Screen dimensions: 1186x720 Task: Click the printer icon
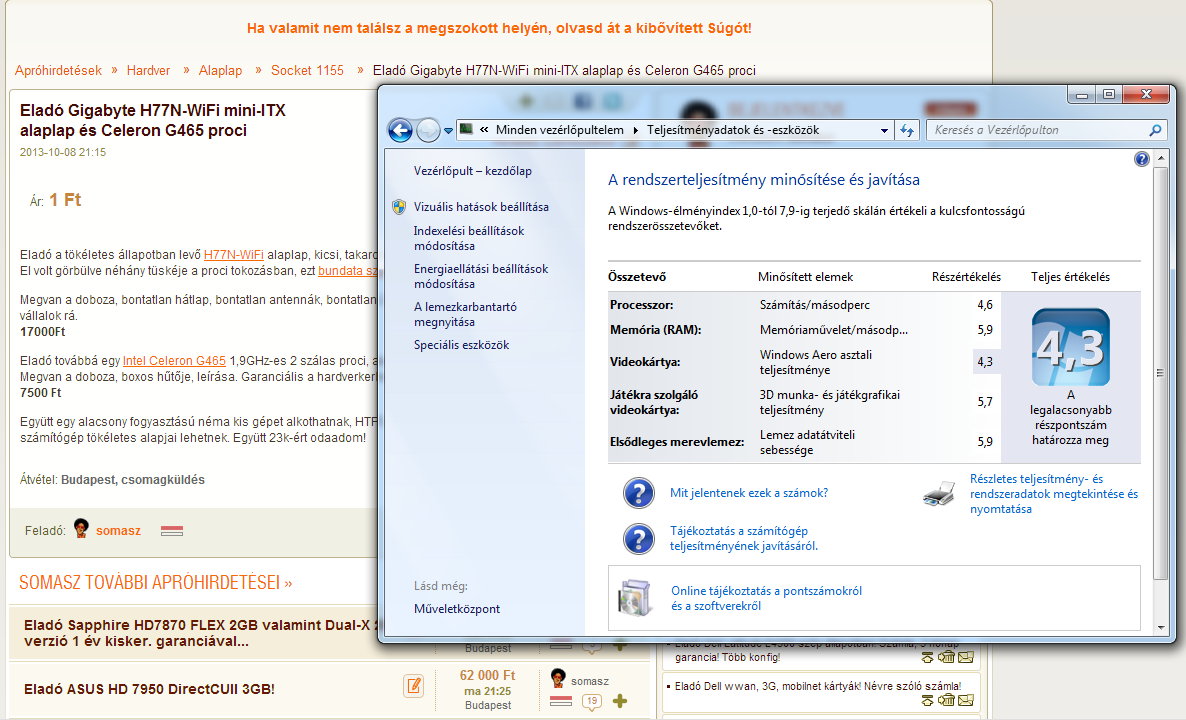point(939,493)
